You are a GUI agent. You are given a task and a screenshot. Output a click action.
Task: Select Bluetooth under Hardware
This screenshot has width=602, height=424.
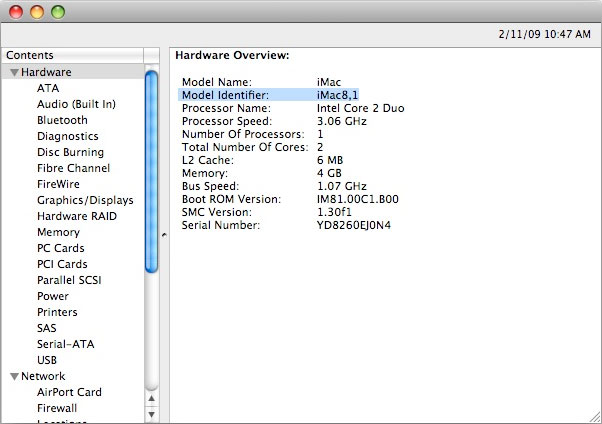[62, 120]
